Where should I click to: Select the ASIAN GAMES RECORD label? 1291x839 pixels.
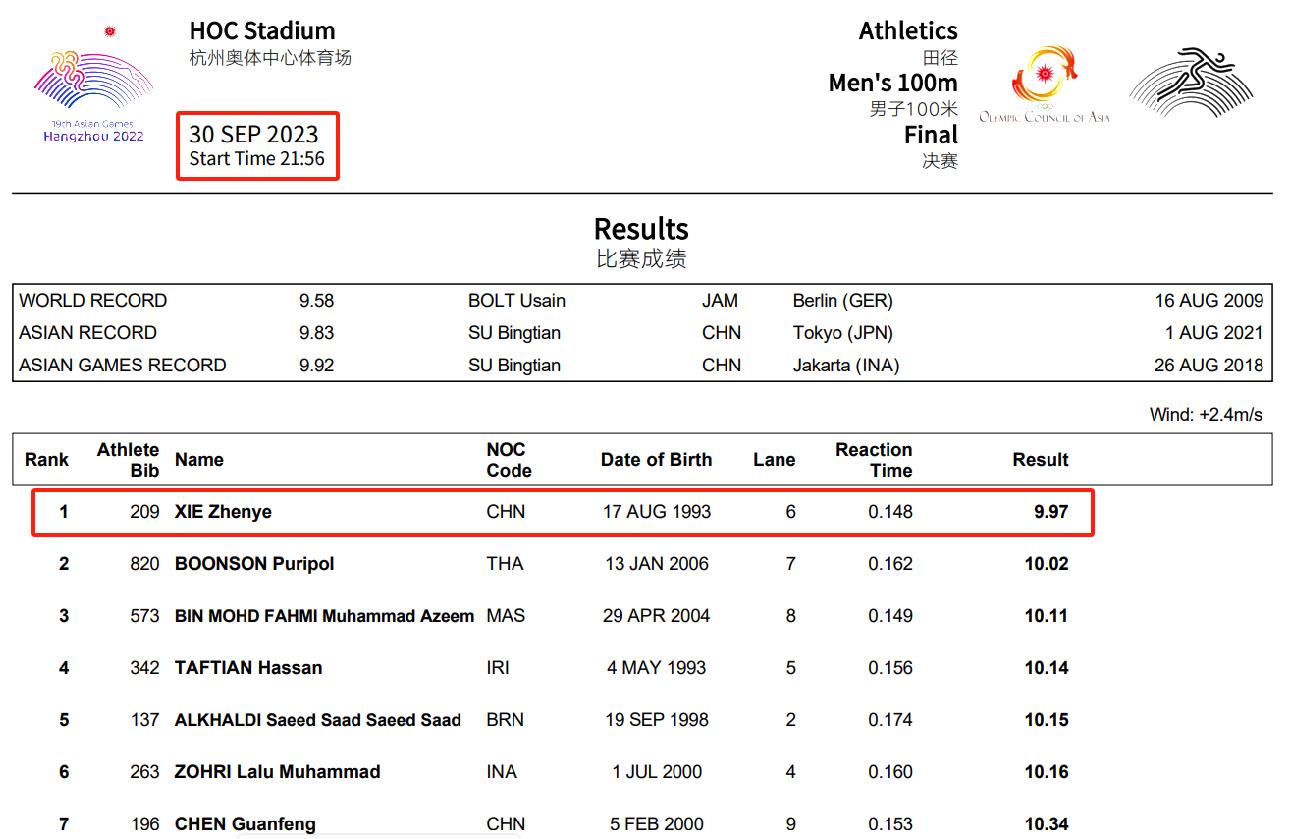pos(123,365)
